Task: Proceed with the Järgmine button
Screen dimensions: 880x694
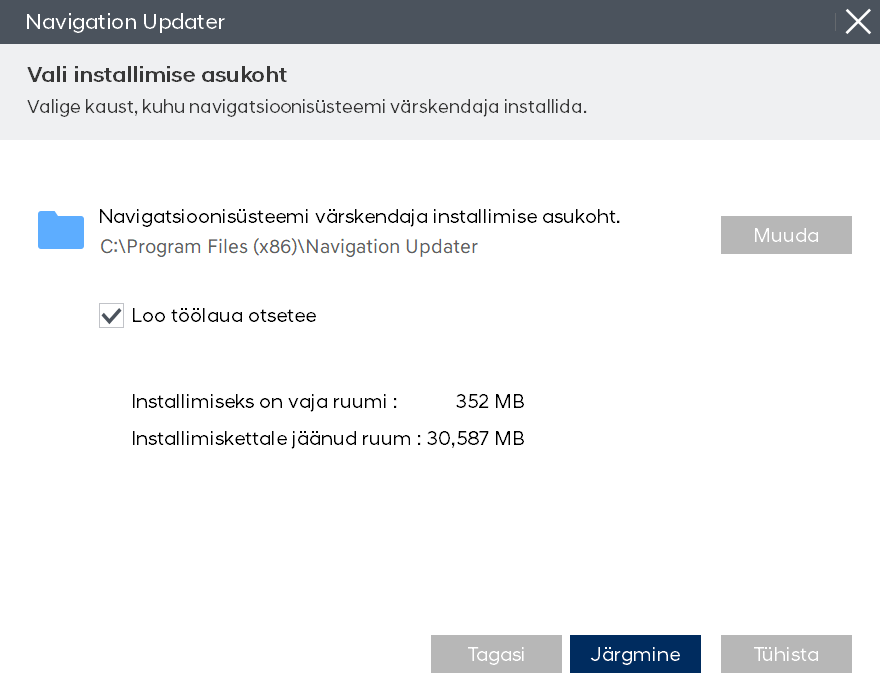Action: [635, 654]
